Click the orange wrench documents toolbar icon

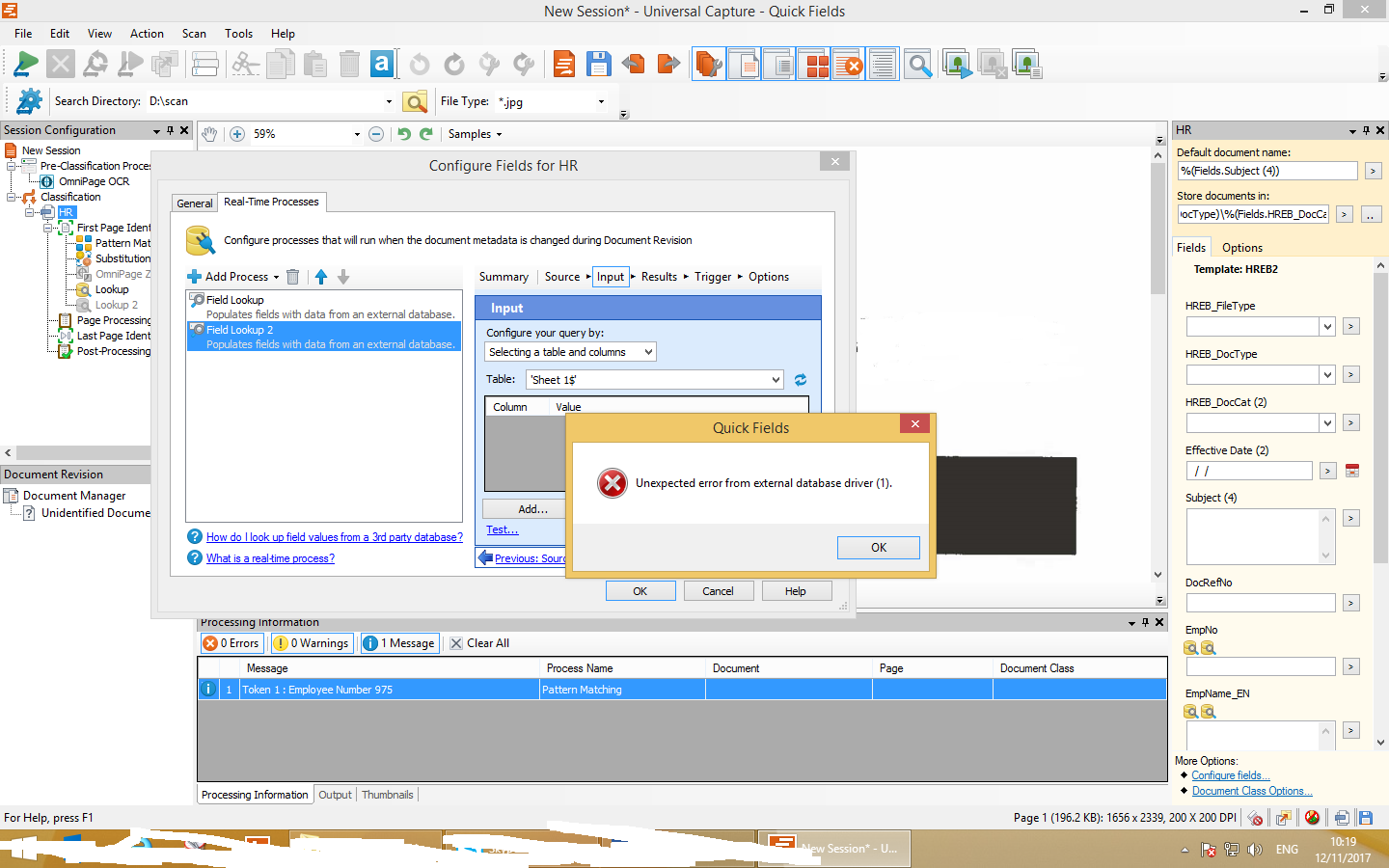[709, 65]
